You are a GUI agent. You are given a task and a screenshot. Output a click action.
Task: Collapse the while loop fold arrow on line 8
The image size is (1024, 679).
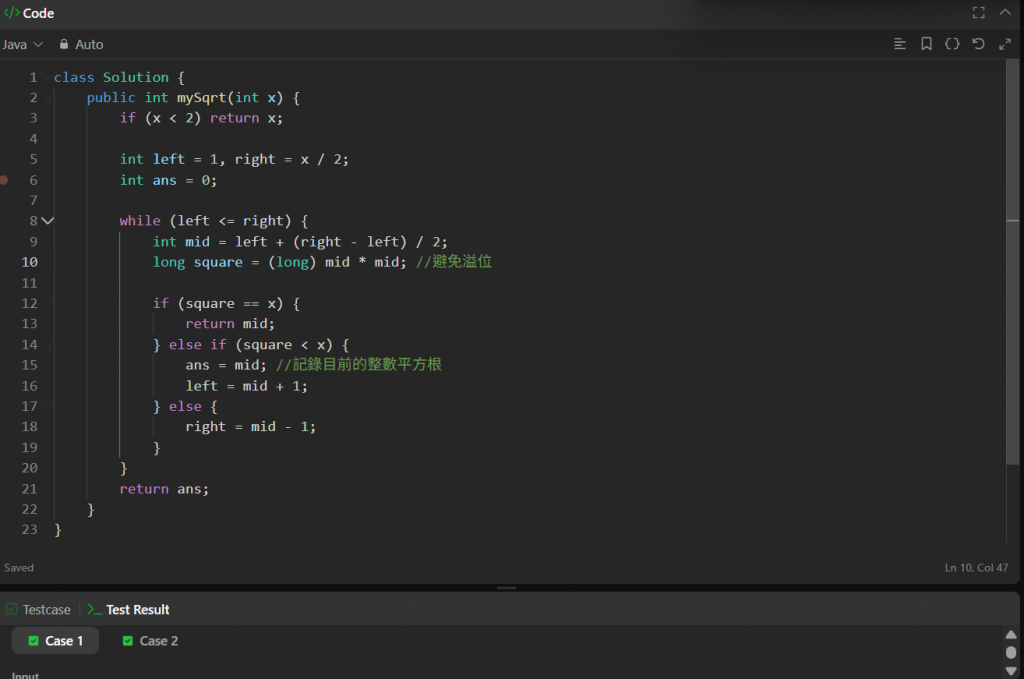[x=48, y=221]
